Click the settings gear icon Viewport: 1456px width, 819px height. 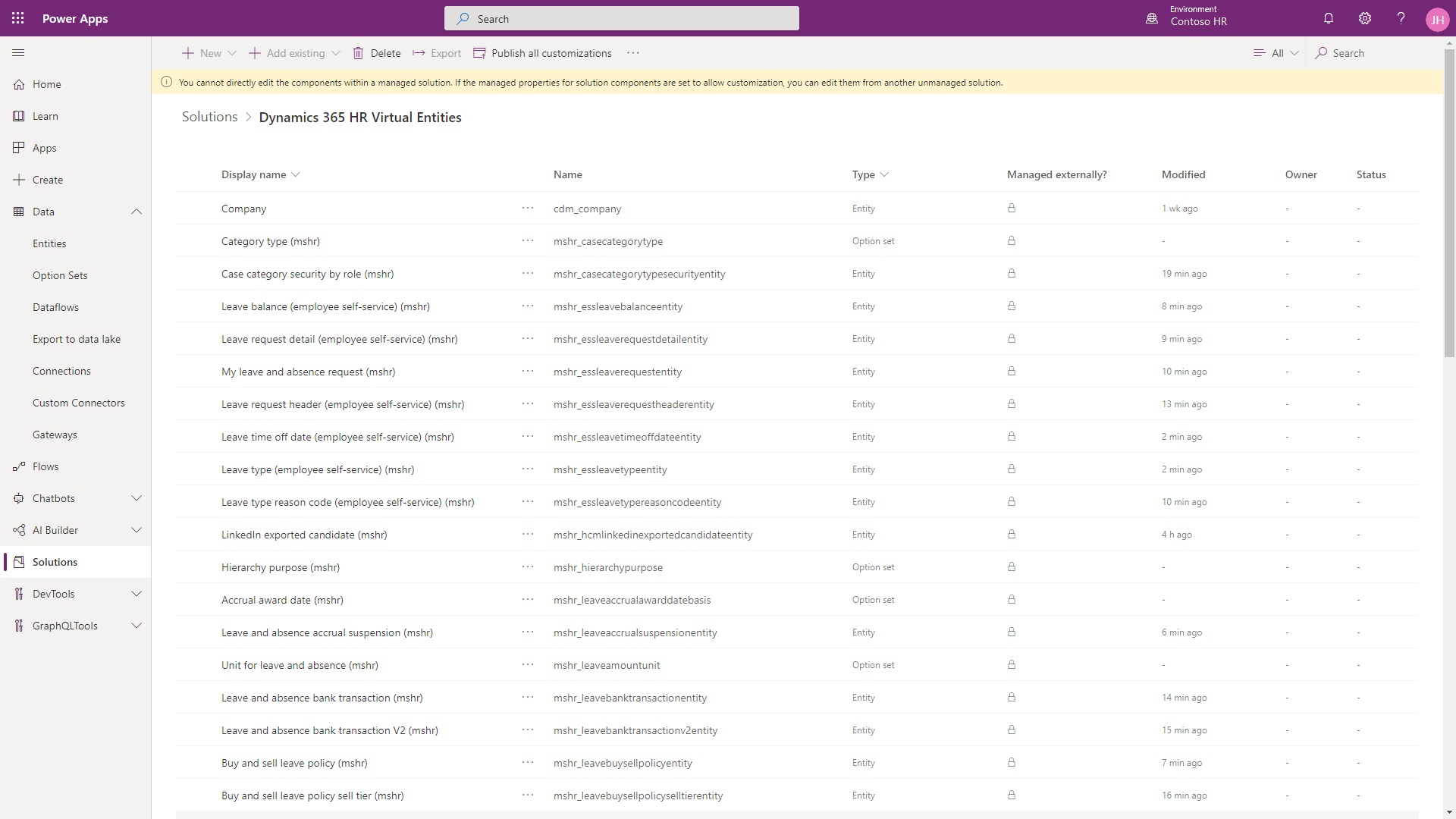pos(1364,18)
